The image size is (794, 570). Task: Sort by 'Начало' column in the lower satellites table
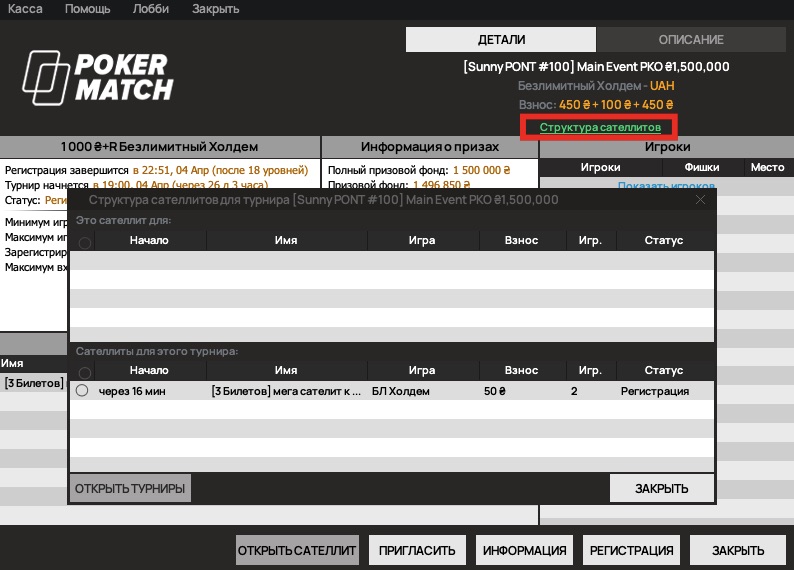click(149, 370)
